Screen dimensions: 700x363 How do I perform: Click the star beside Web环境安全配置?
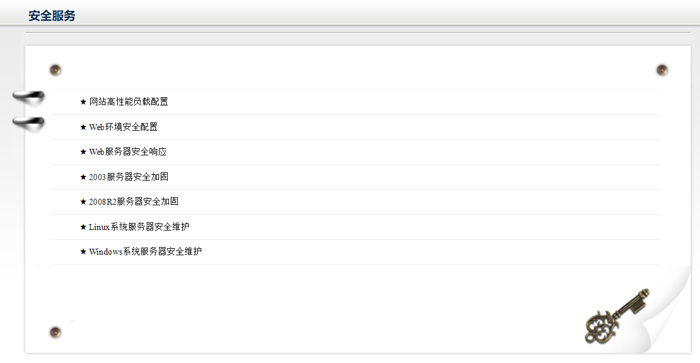pos(83,127)
